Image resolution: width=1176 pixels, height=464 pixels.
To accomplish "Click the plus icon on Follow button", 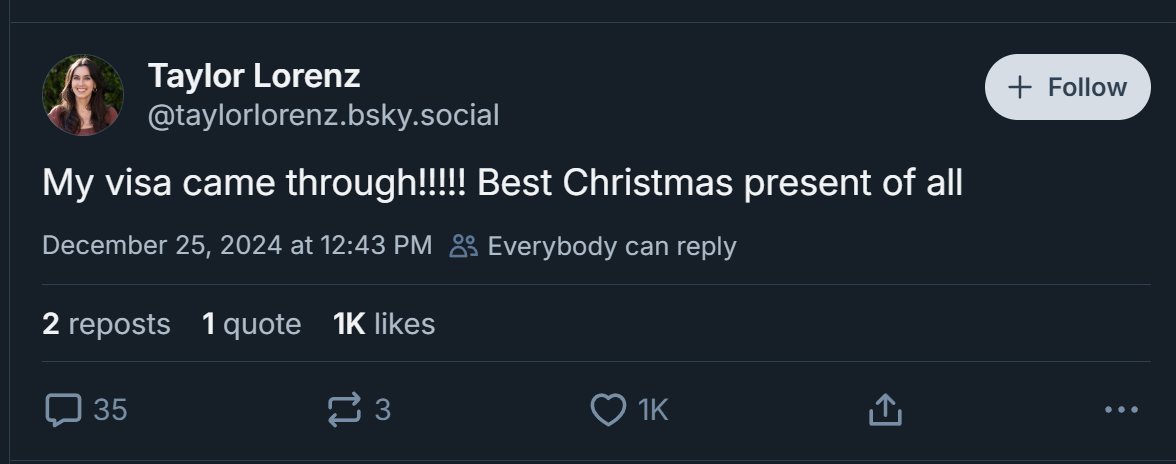I will [x=1020, y=88].
